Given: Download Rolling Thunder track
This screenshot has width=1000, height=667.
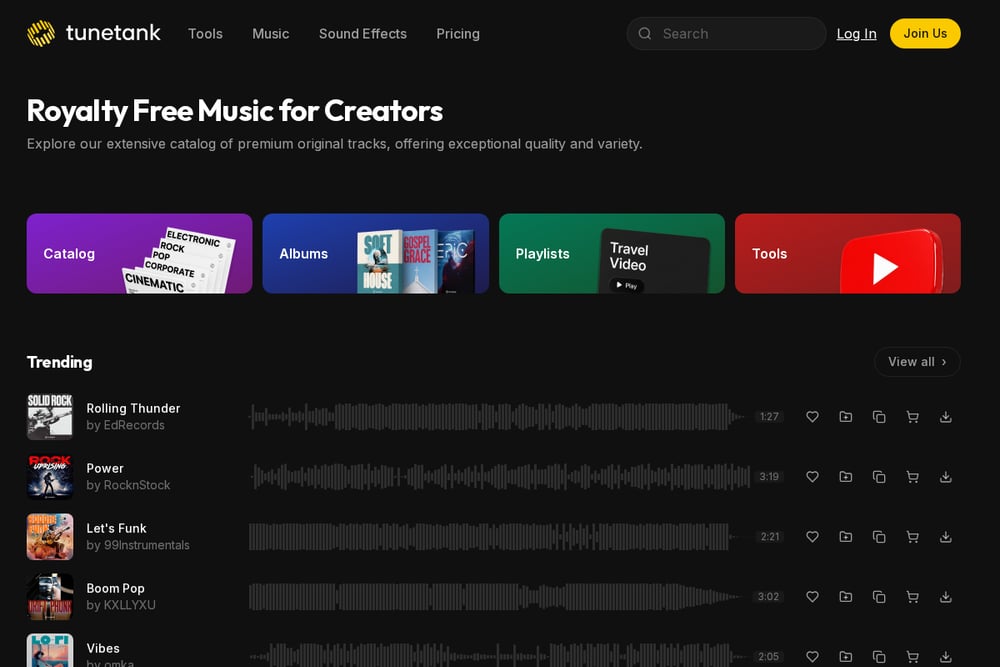Looking at the screenshot, I should point(946,417).
